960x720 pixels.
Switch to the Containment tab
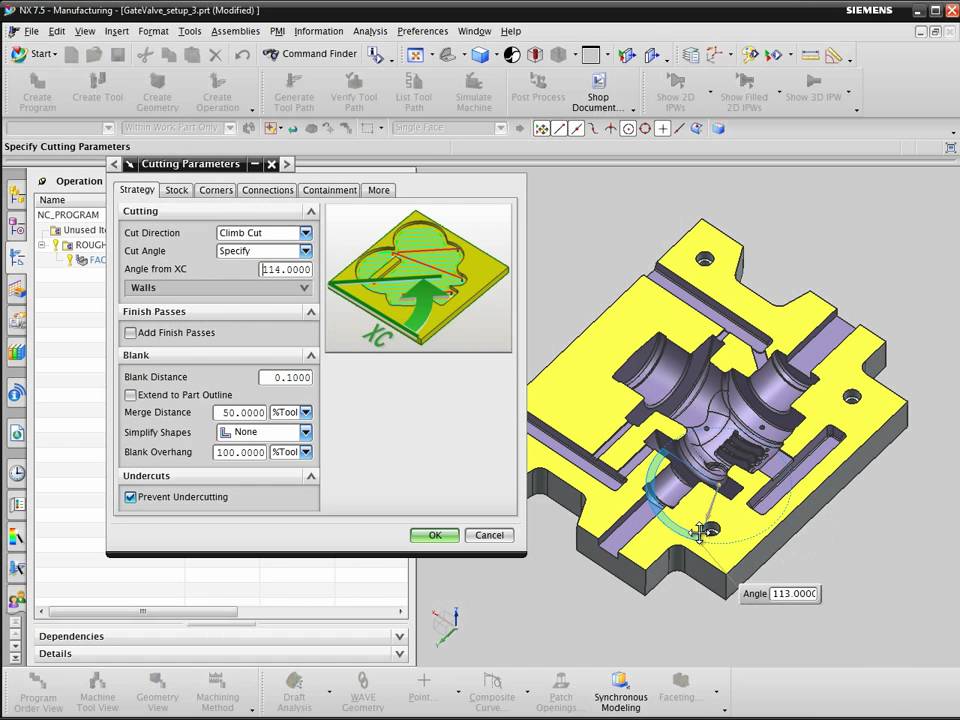[x=329, y=190]
